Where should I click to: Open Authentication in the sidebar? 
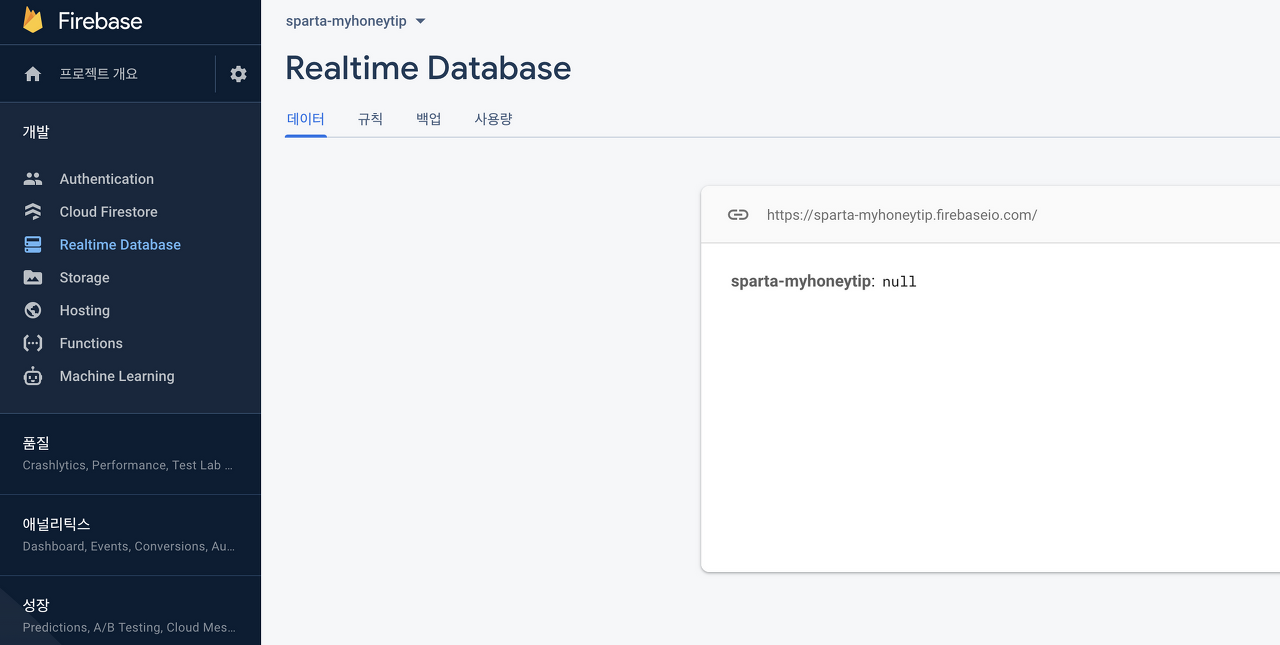point(107,179)
